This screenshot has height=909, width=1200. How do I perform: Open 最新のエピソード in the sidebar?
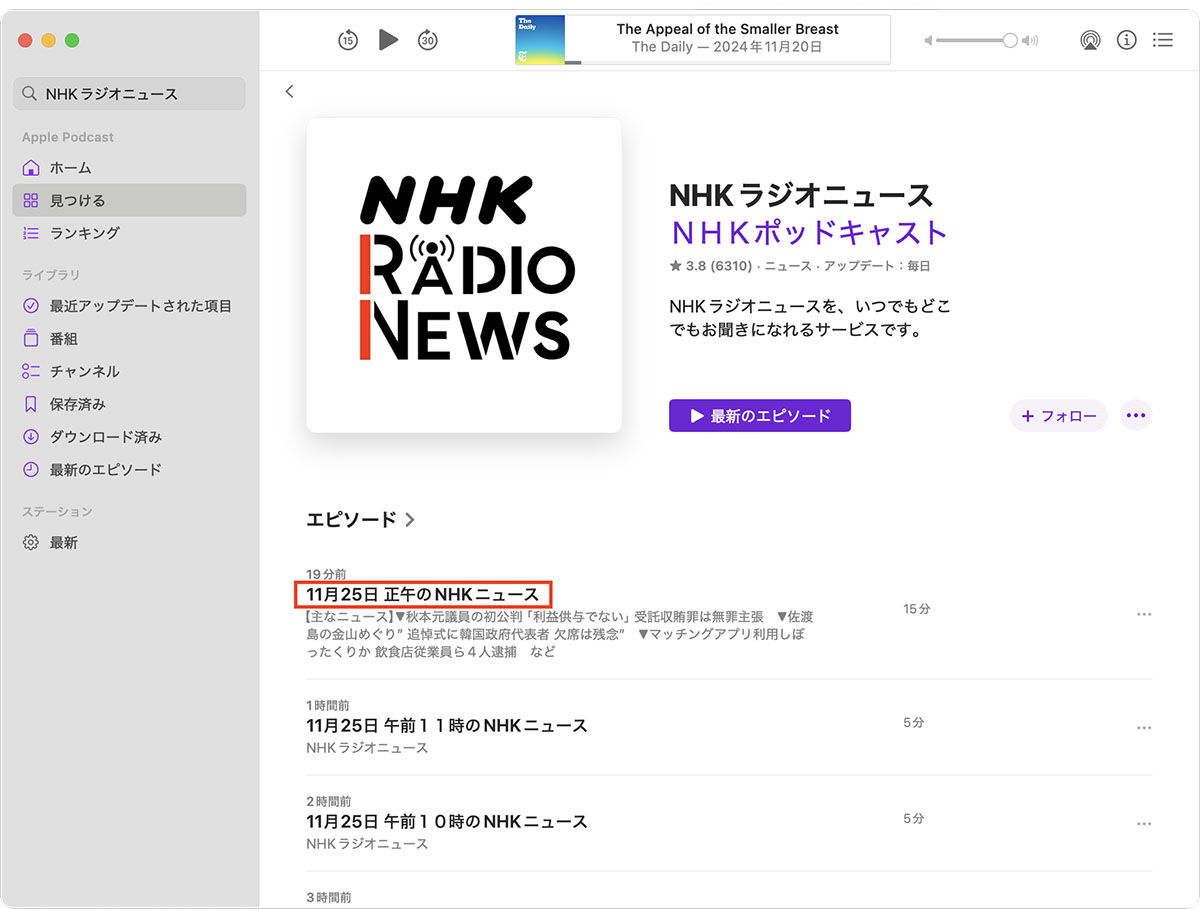point(129,469)
